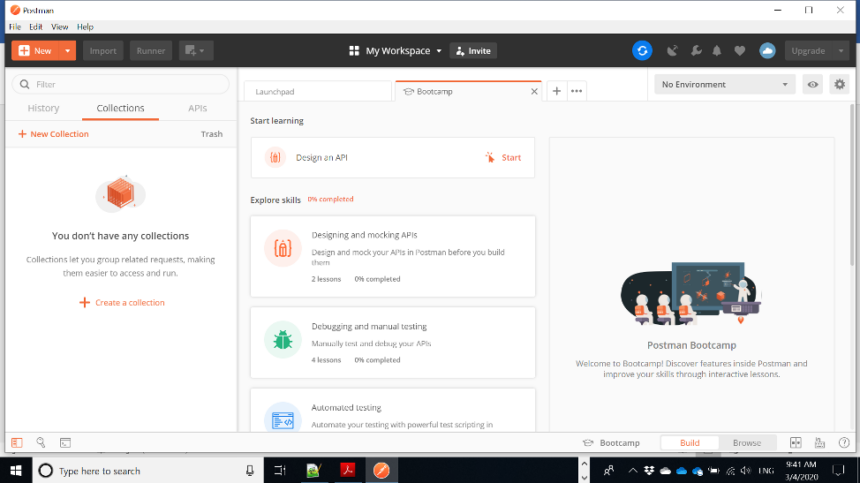Switch to the Launchpad tab
Viewport: 860px width, 483px height.
point(318,92)
